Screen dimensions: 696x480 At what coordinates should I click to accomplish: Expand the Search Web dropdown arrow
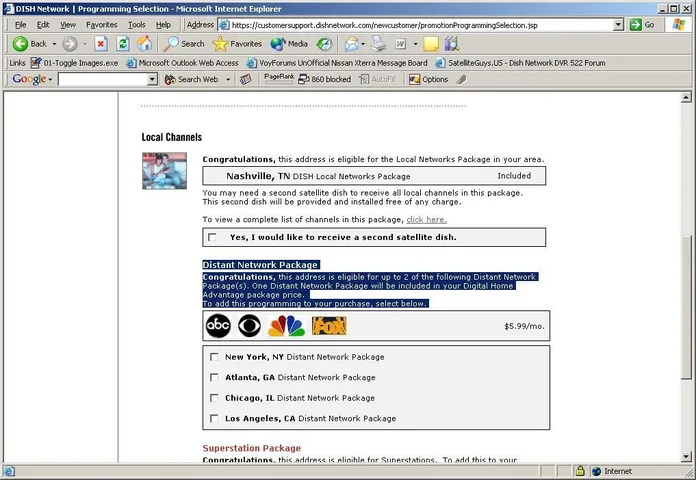pos(228,79)
